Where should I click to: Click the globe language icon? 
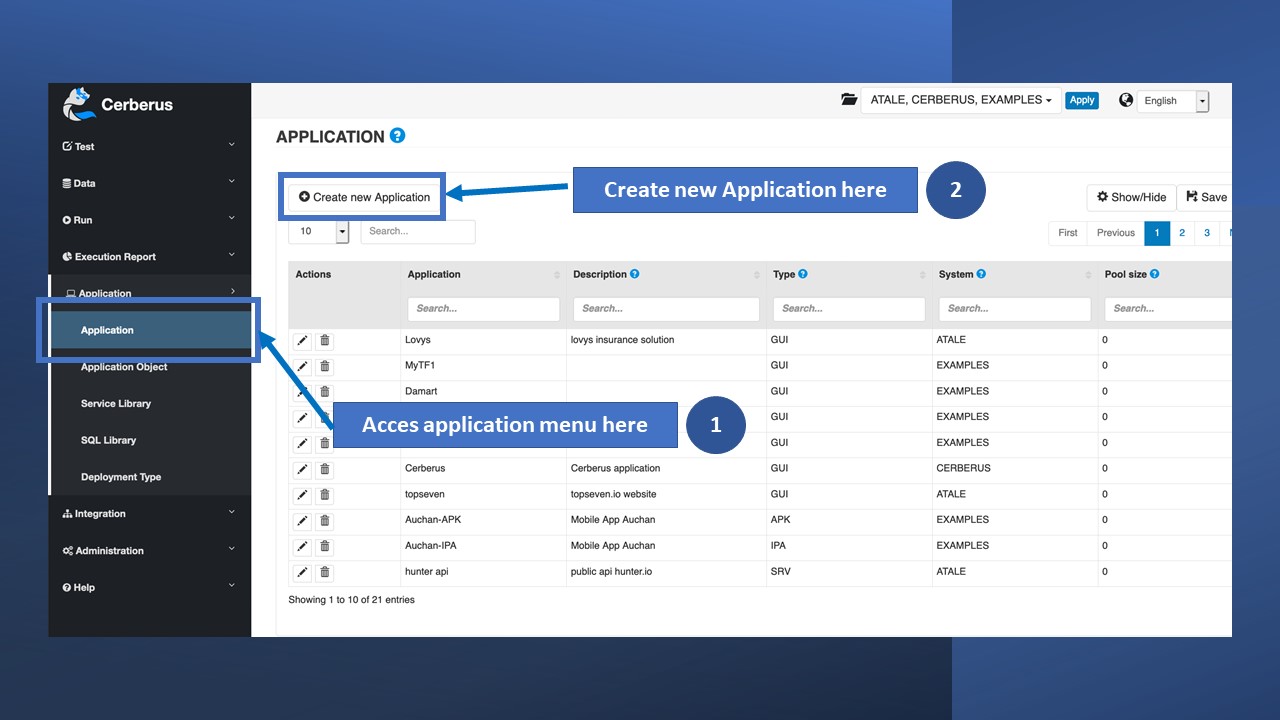(x=1126, y=100)
